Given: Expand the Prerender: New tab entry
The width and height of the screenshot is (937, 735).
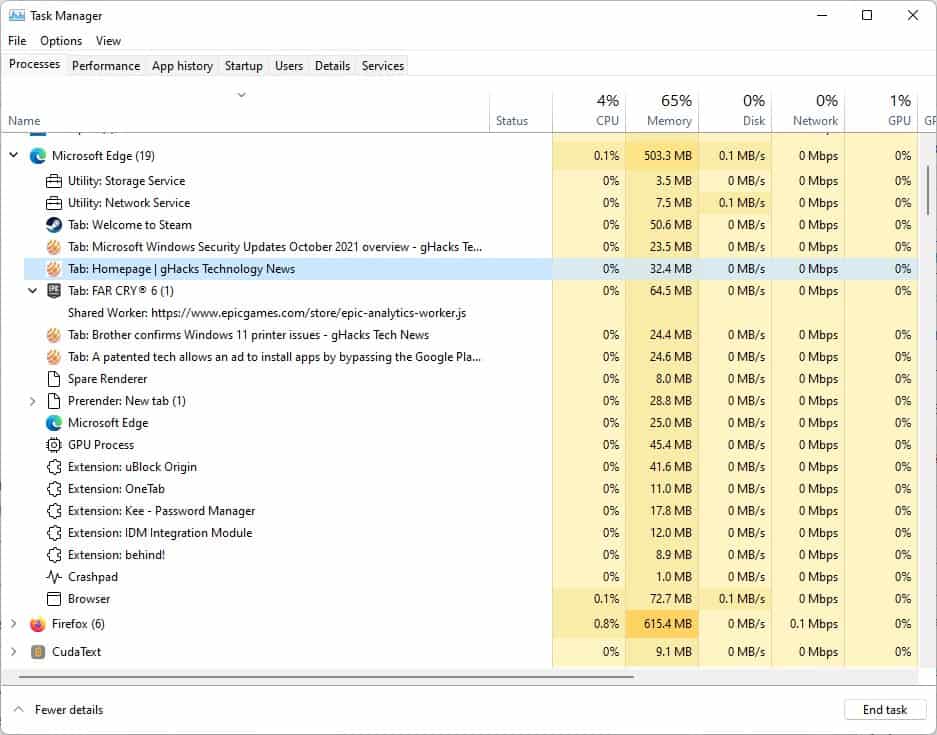Looking at the screenshot, I should (31, 401).
